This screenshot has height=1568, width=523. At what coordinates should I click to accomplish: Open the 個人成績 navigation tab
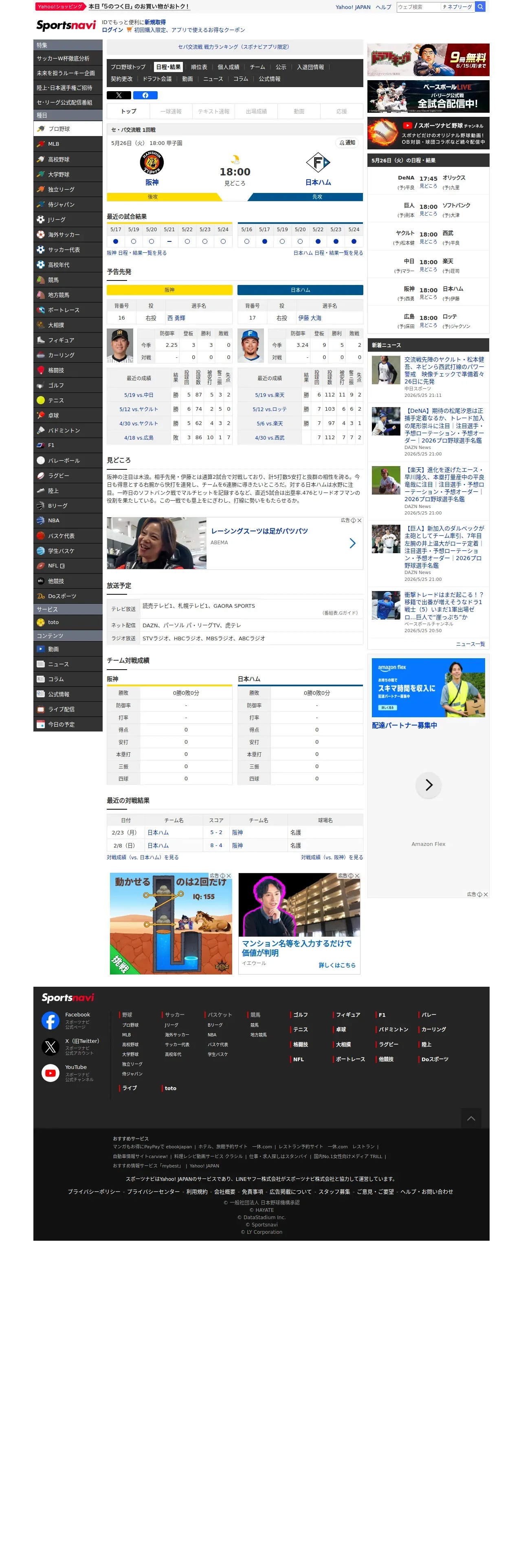[229, 67]
